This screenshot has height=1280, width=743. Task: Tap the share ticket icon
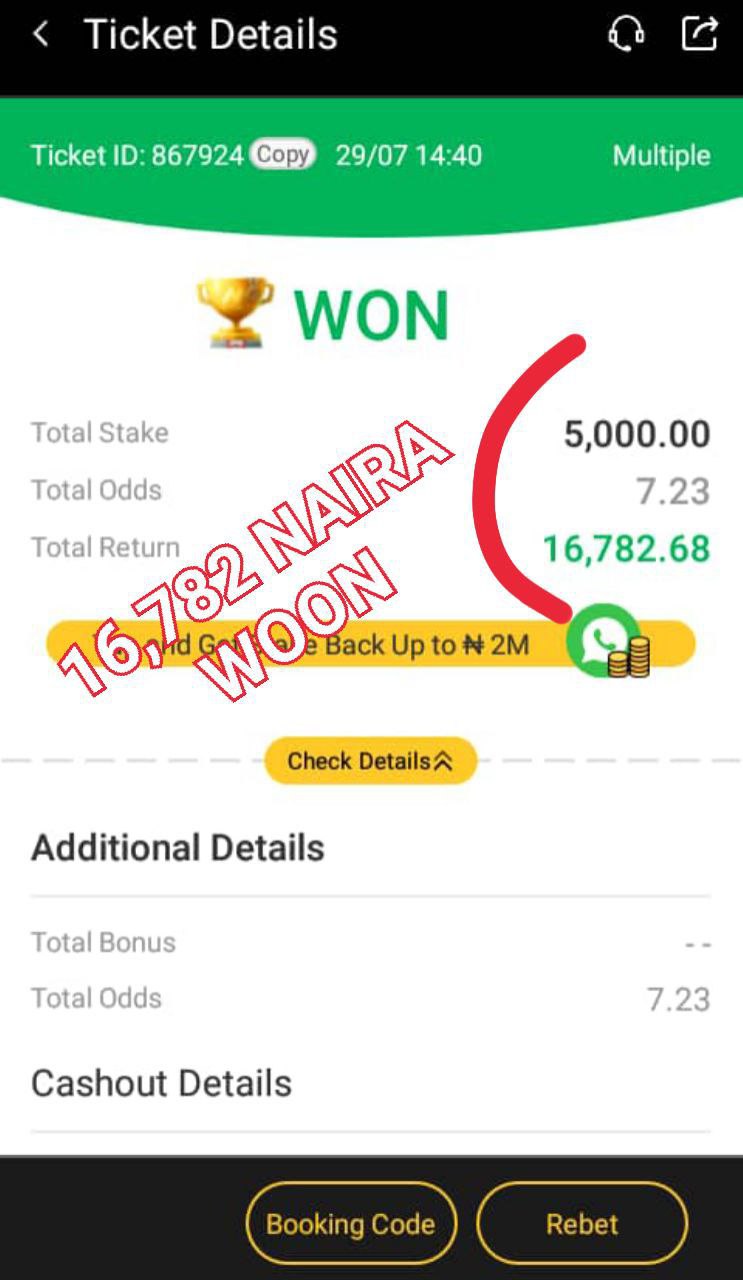click(x=700, y=34)
